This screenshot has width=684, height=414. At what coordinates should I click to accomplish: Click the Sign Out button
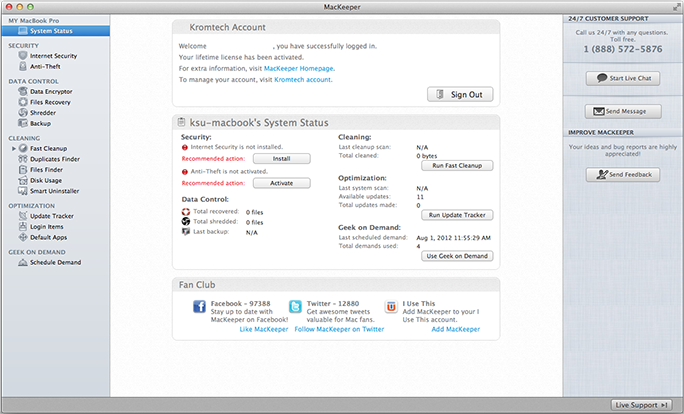(460, 94)
